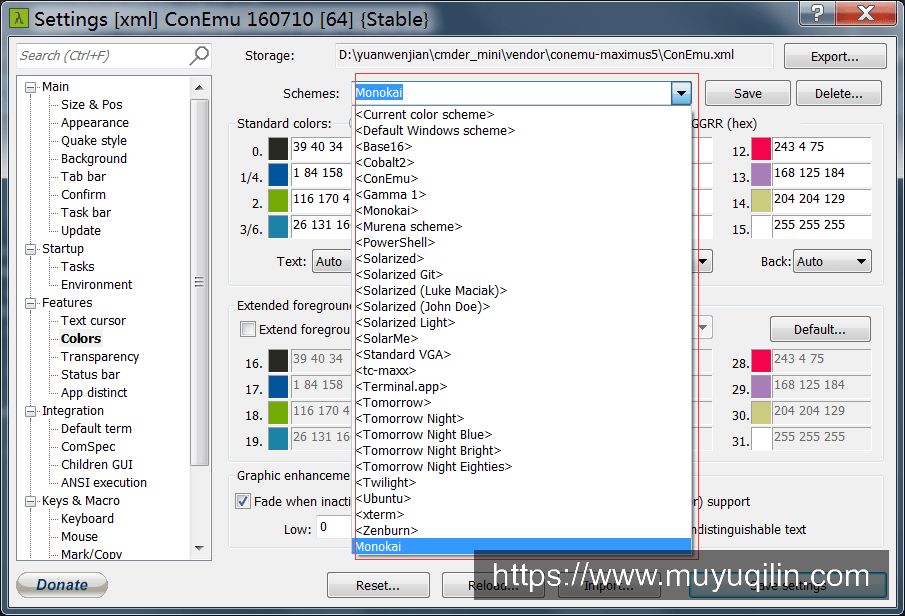Choose the <Monokai> built-in scheme

click(387, 210)
